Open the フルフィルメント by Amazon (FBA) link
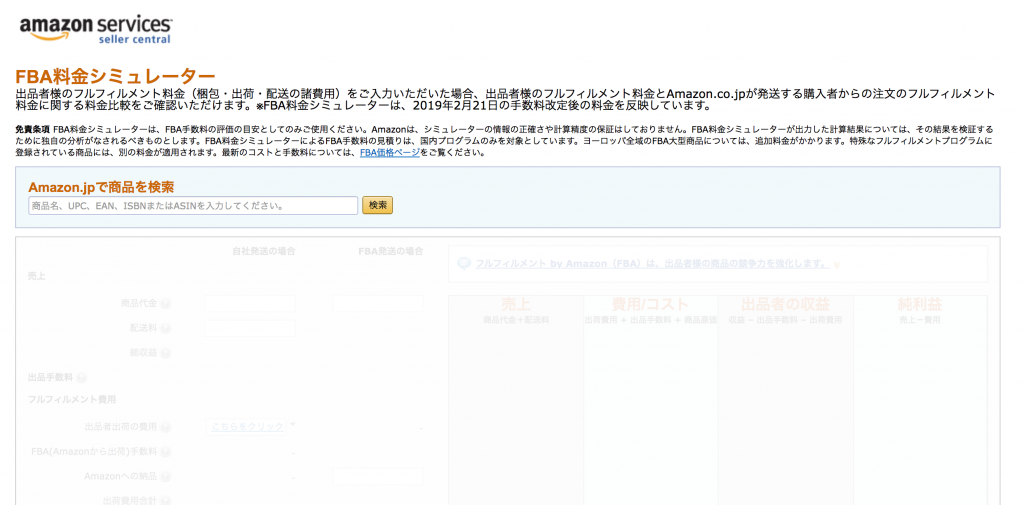Image resolution: width=1024 pixels, height=505 pixels. [652, 264]
